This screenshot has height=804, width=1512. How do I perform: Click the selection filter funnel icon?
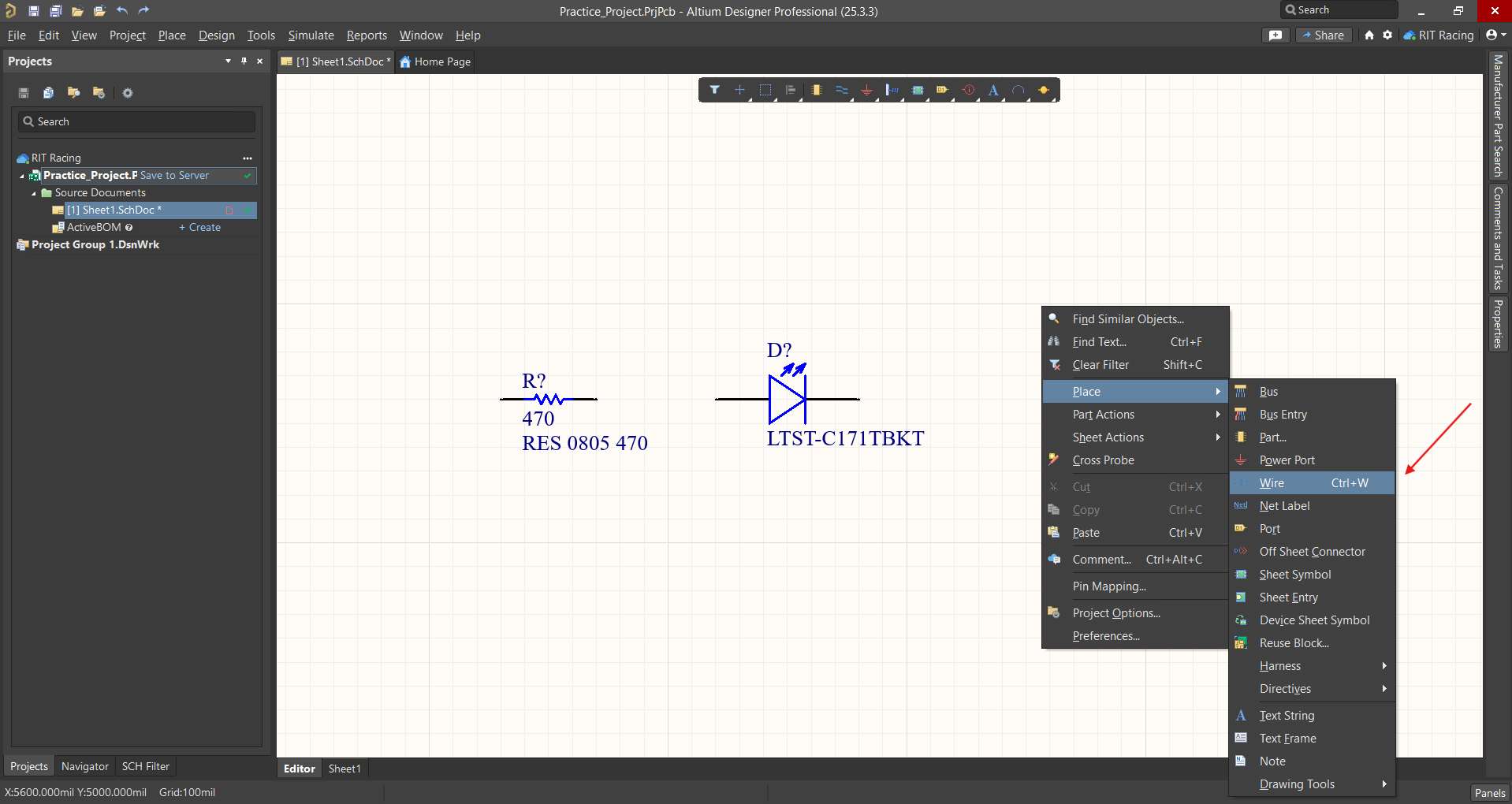click(x=714, y=90)
